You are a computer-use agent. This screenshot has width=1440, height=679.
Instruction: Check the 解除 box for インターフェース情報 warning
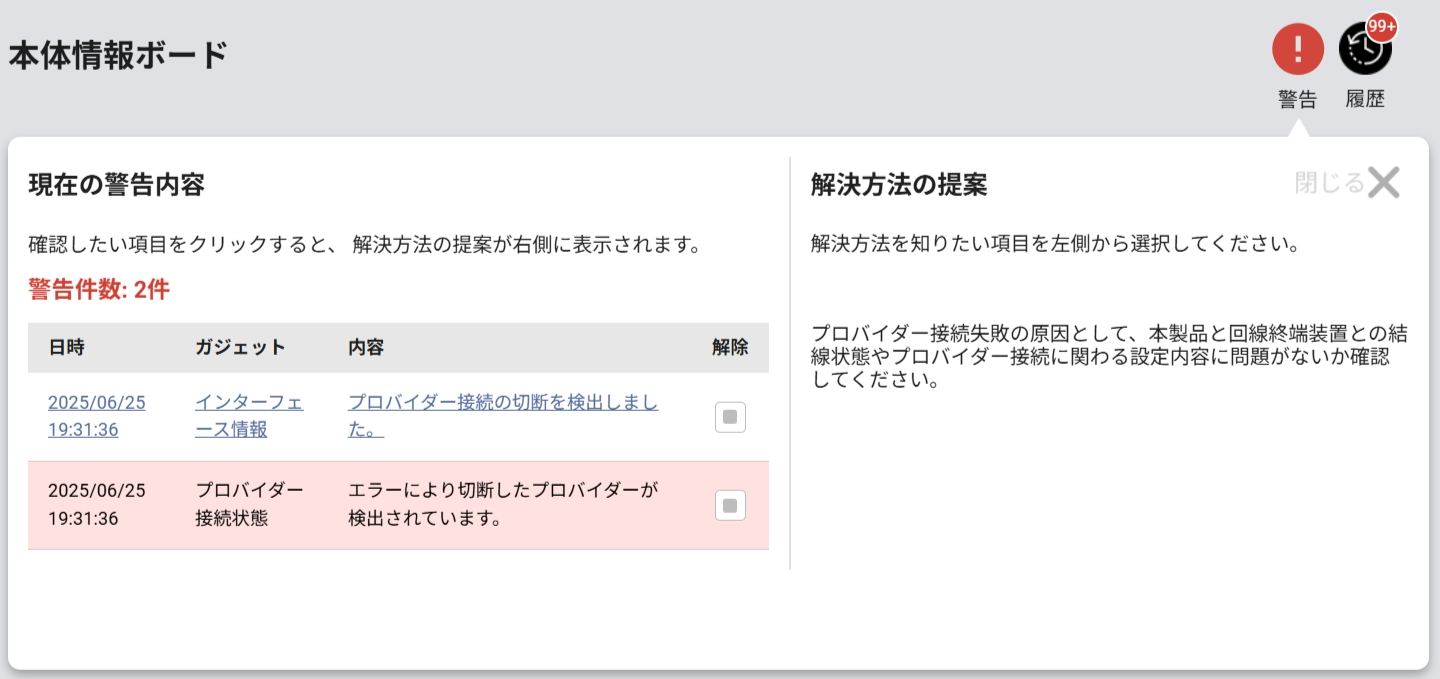pos(730,417)
